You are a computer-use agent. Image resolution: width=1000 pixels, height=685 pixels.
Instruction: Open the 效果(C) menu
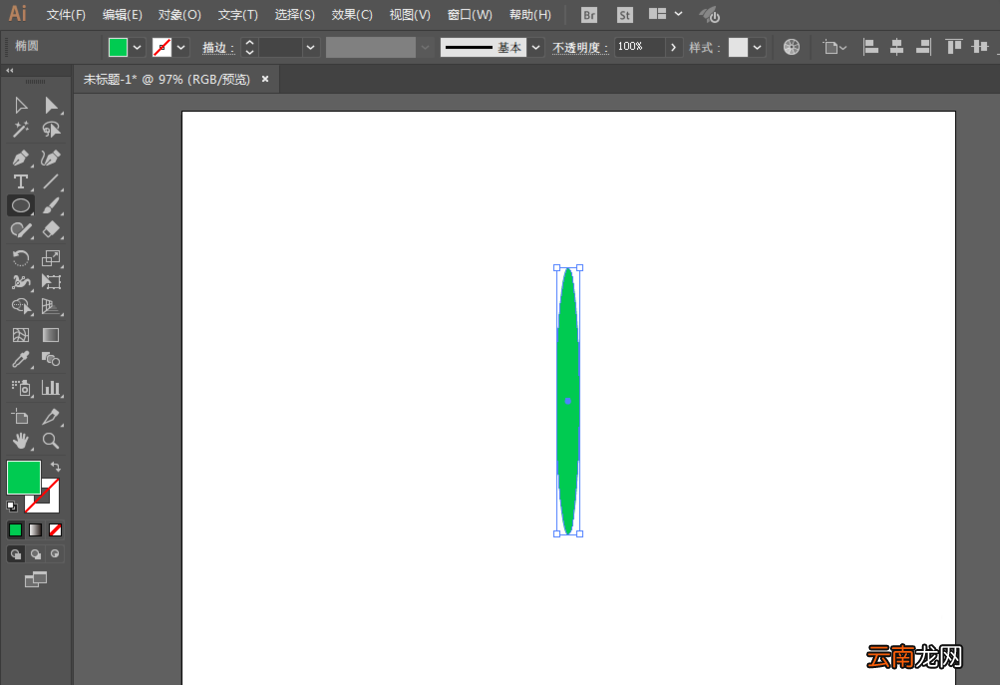tap(352, 15)
